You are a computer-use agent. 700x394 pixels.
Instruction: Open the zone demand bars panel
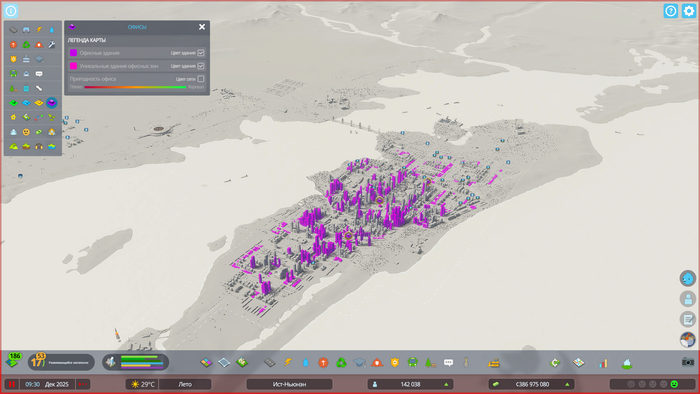tap(136, 362)
